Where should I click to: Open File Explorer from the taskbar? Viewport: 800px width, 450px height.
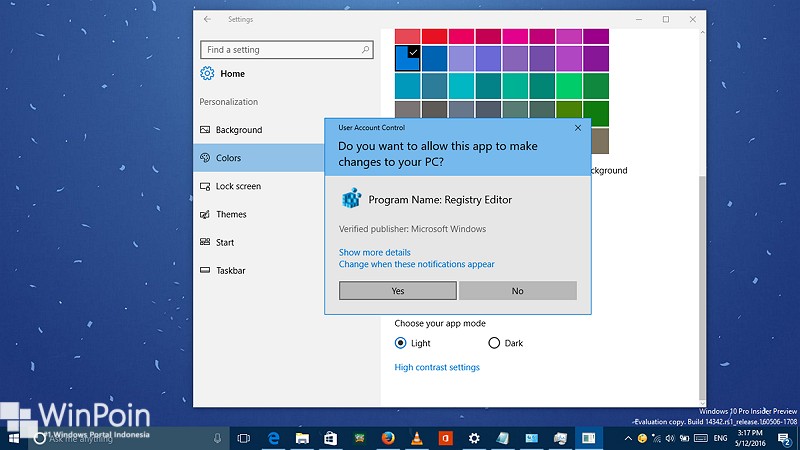(303, 438)
